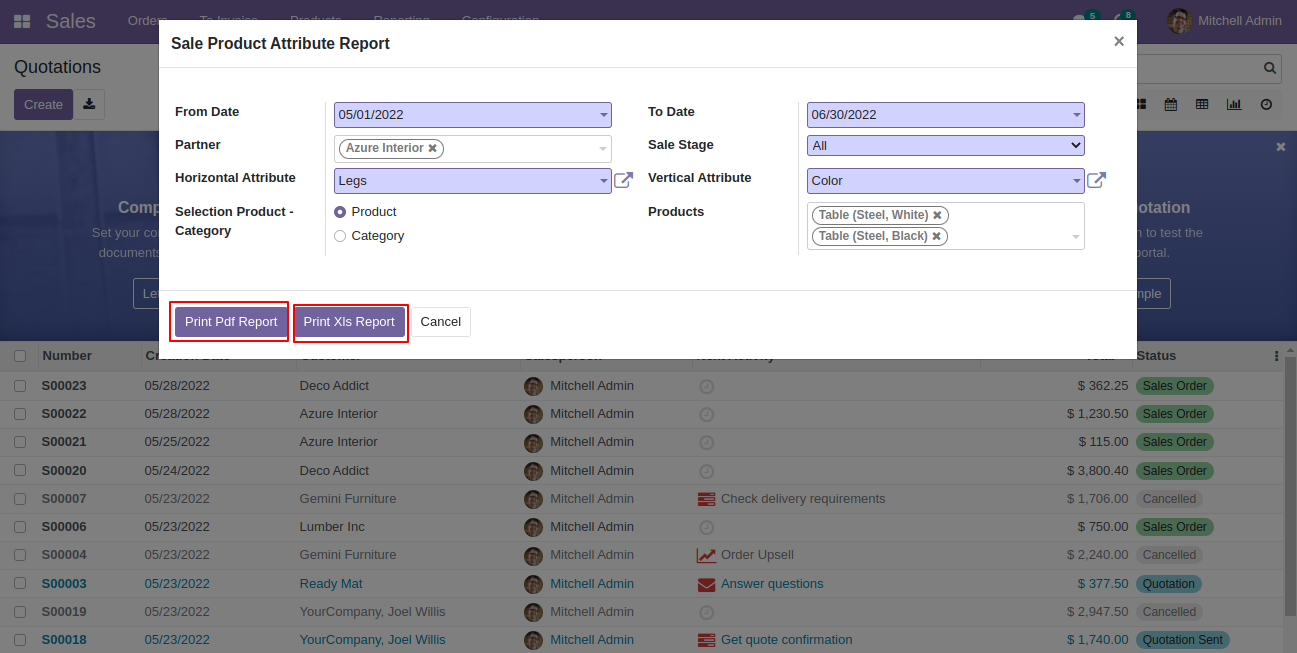Click the clock activity icon for S00006
The width and height of the screenshot is (1297, 653).
706,527
